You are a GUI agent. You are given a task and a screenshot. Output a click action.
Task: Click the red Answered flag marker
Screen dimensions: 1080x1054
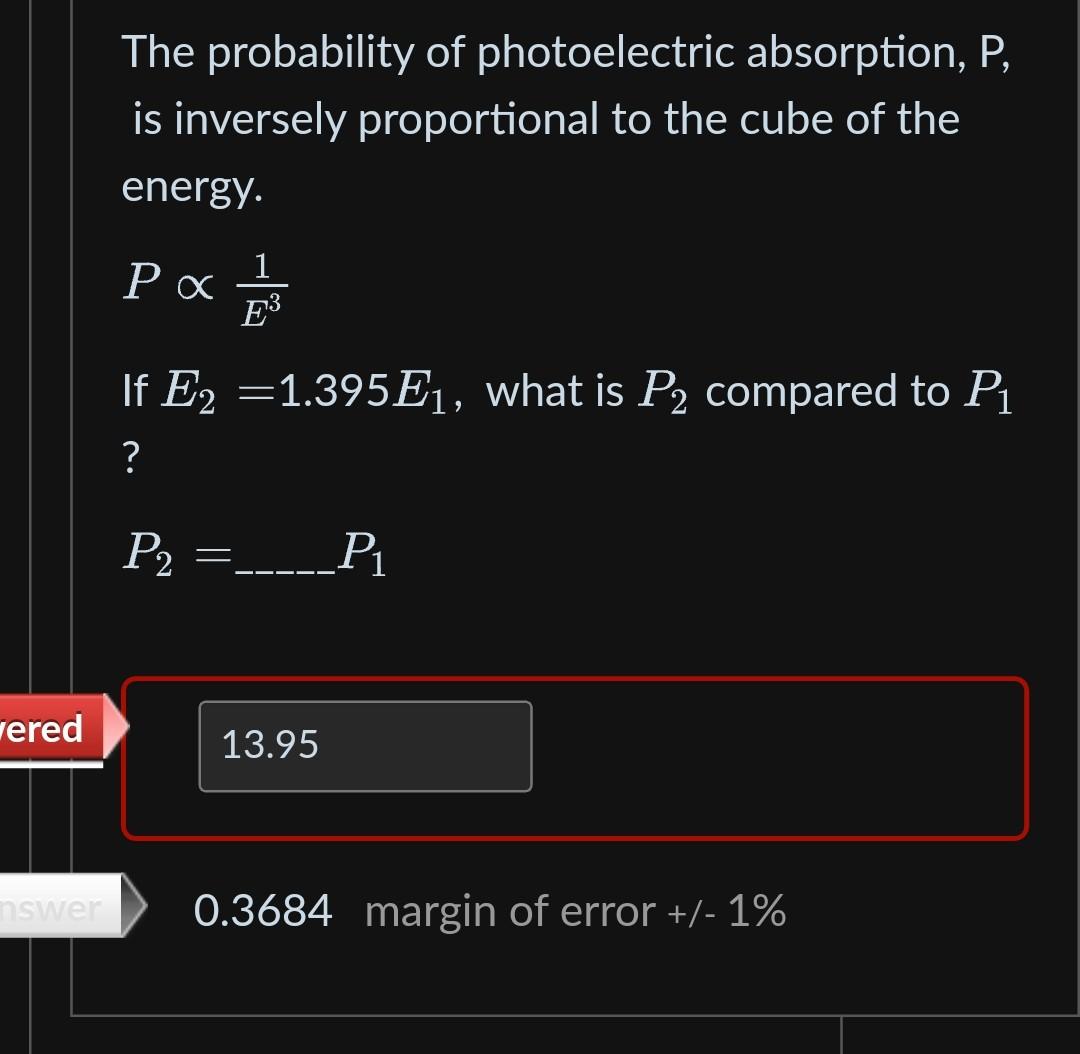click(x=45, y=729)
